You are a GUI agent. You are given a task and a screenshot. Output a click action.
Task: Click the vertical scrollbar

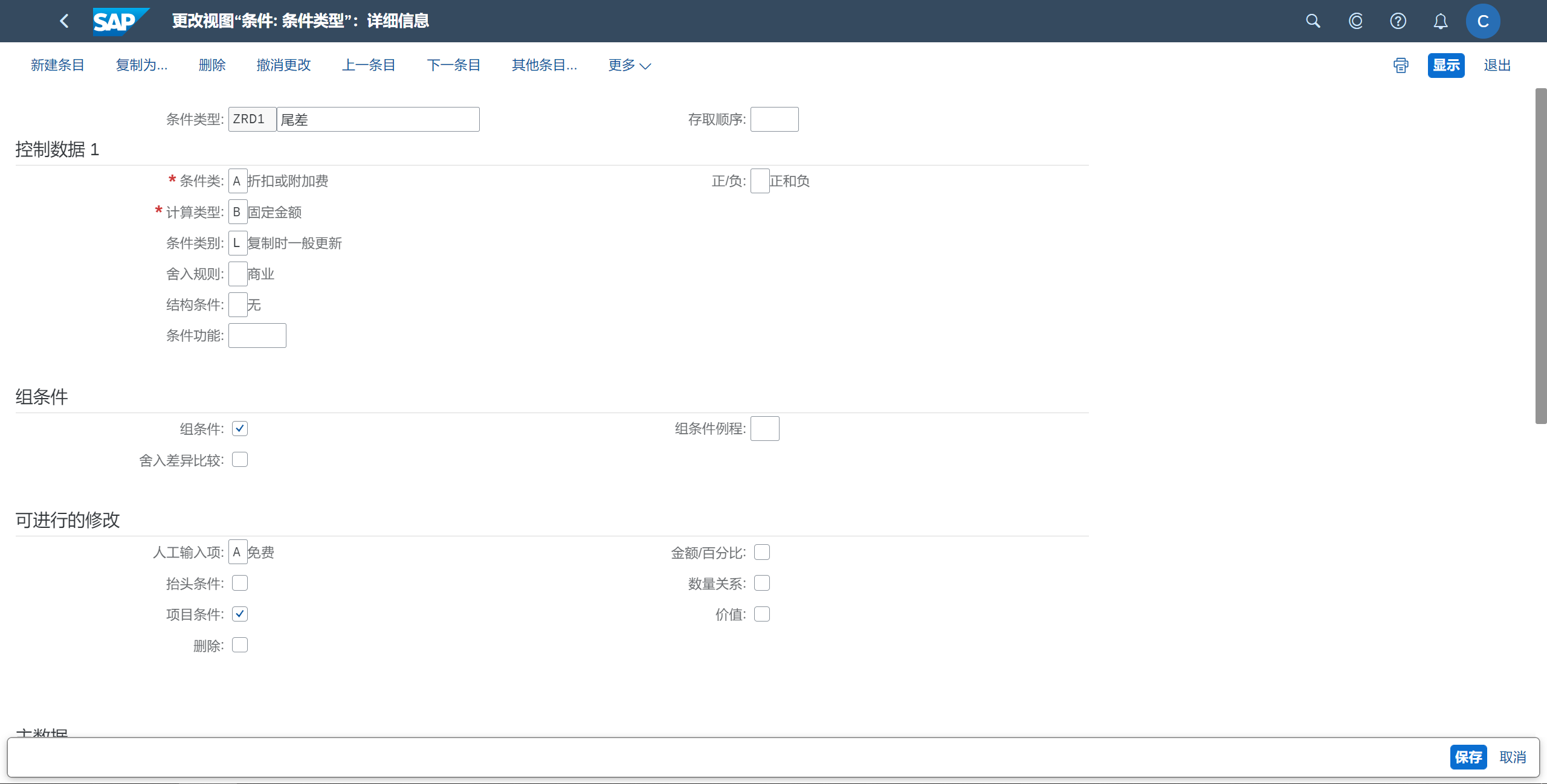tap(1540, 256)
